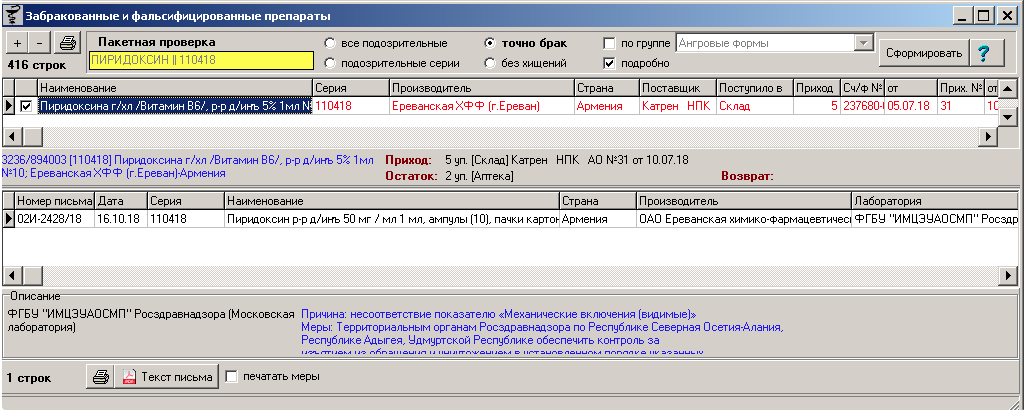Click bottom table's left horizontal scroll arrow
1026x412 pixels.
pos(14,276)
